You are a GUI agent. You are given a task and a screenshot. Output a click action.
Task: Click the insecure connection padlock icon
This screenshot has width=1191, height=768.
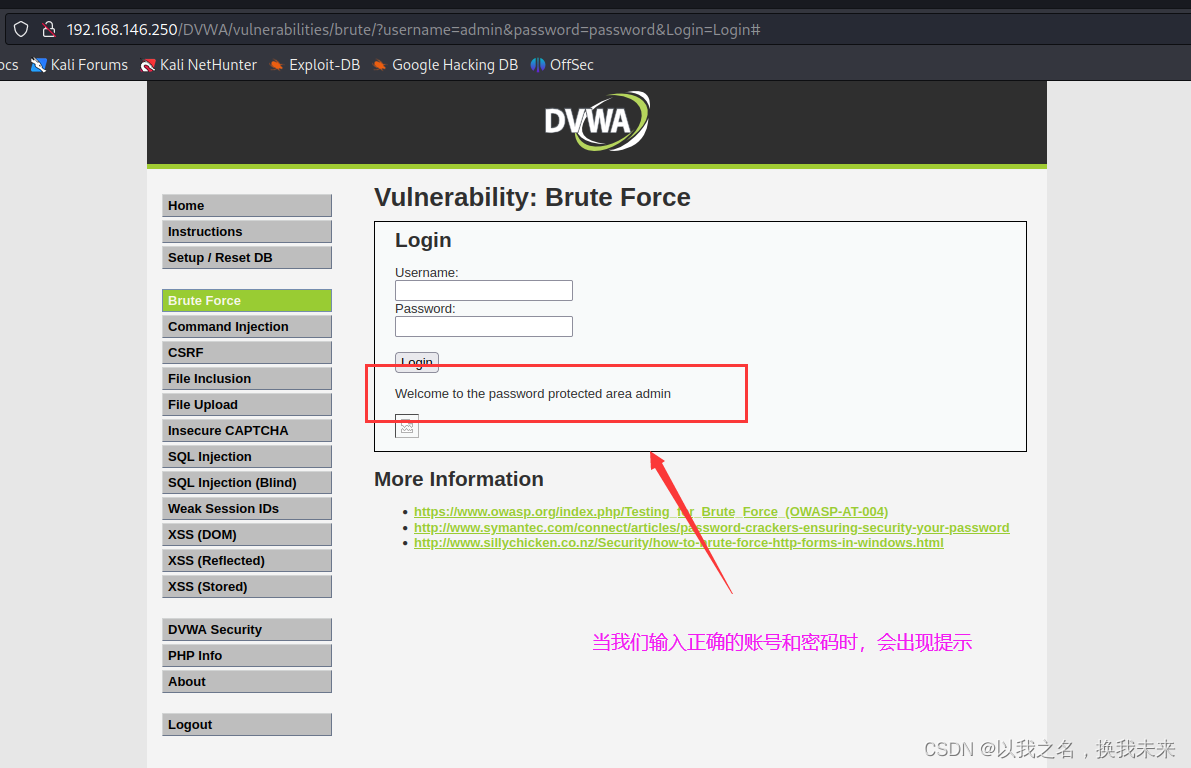(x=49, y=30)
